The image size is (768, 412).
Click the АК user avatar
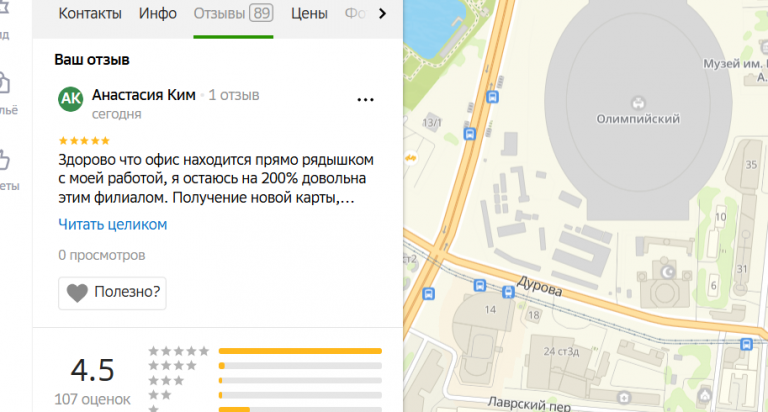coord(71,99)
